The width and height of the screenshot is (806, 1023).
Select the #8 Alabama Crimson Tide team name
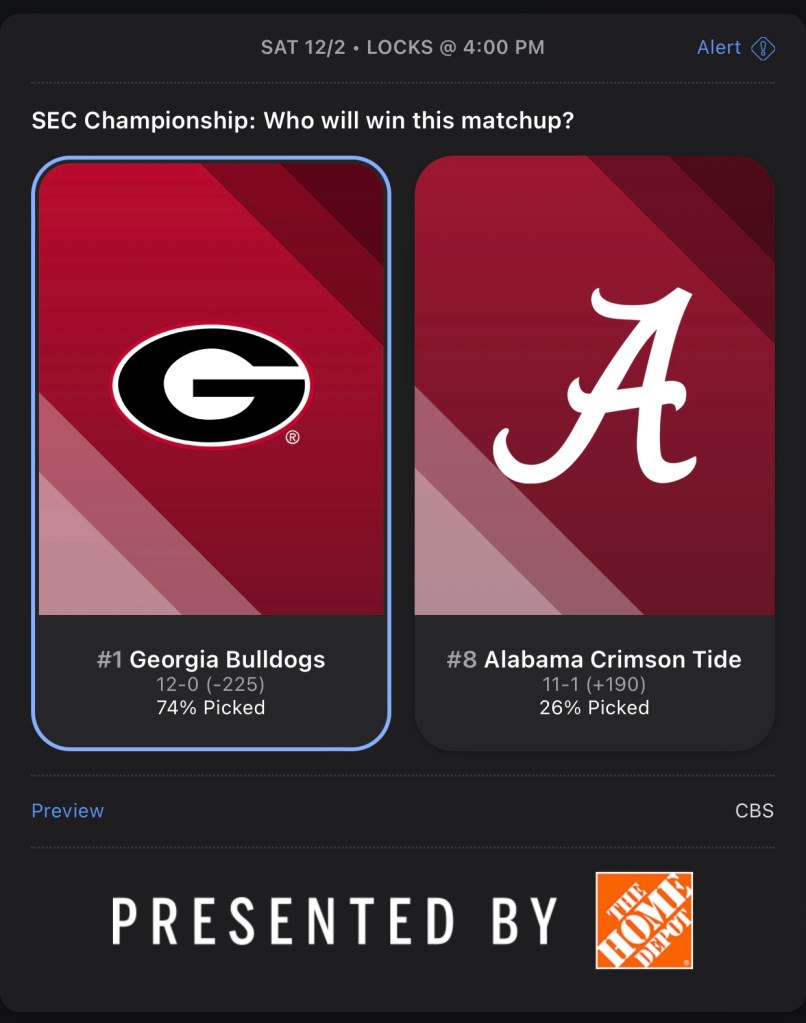(x=594, y=660)
